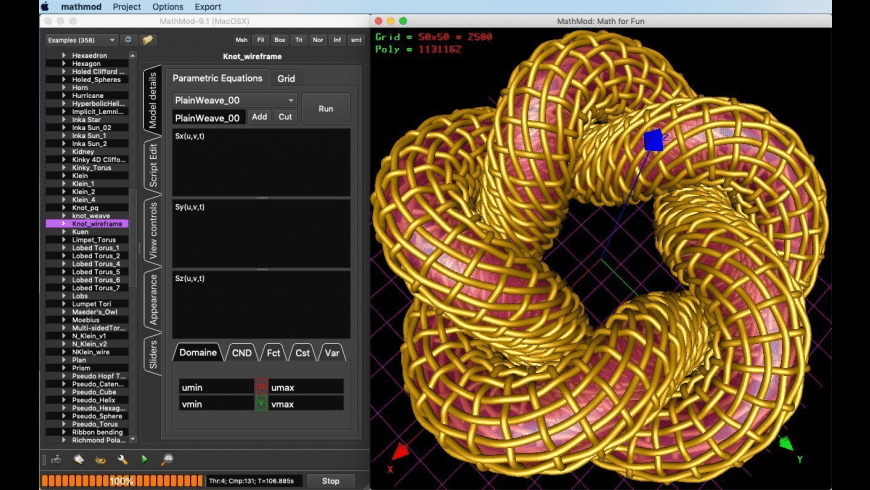Image resolution: width=870 pixels, height=490 pixels.
Task: Select knot_weave in the examples list
Action: point(91,215)
